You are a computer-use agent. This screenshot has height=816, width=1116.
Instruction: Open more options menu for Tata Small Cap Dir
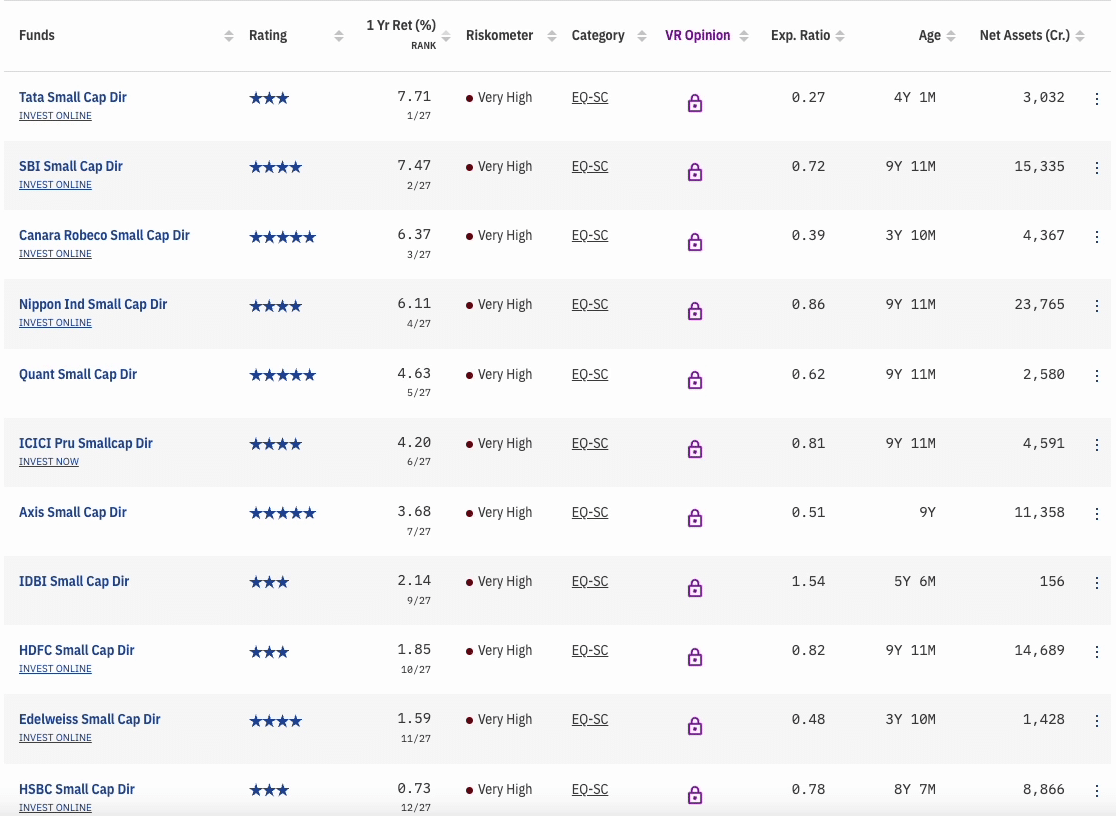[x=1096, y=99]
